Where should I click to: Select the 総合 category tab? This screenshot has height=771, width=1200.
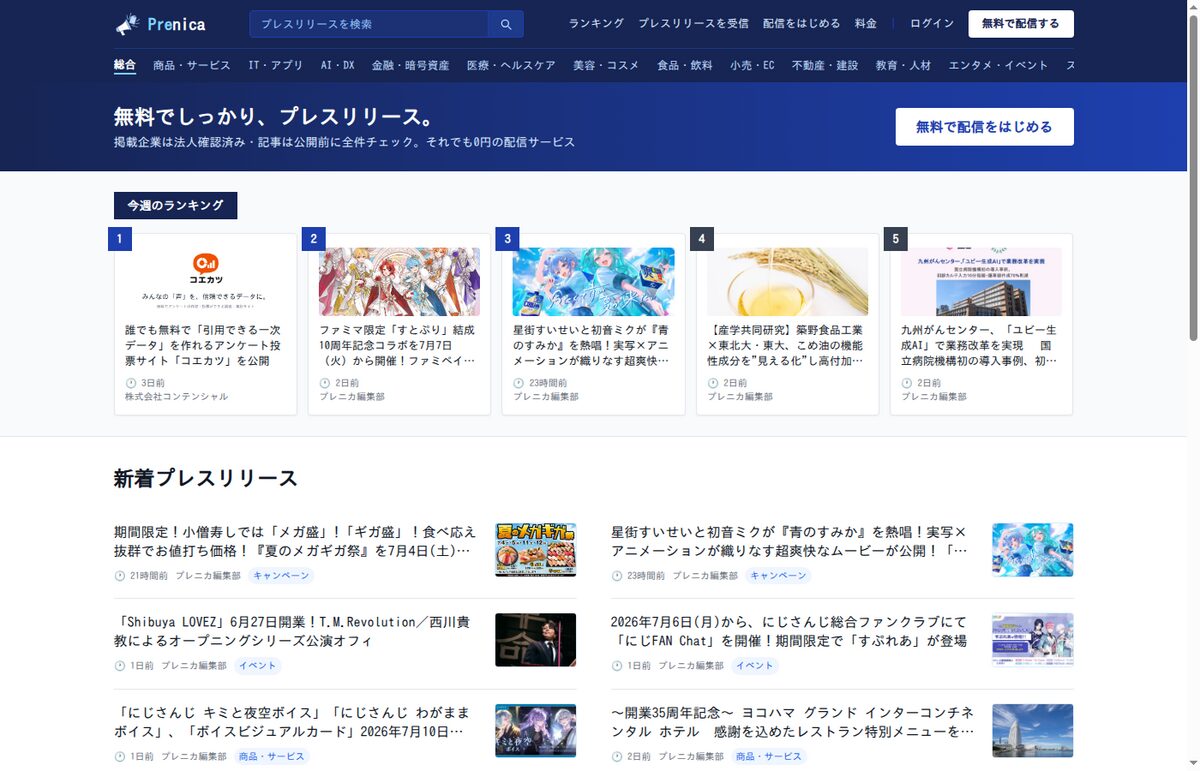click(x=125, y=65)
